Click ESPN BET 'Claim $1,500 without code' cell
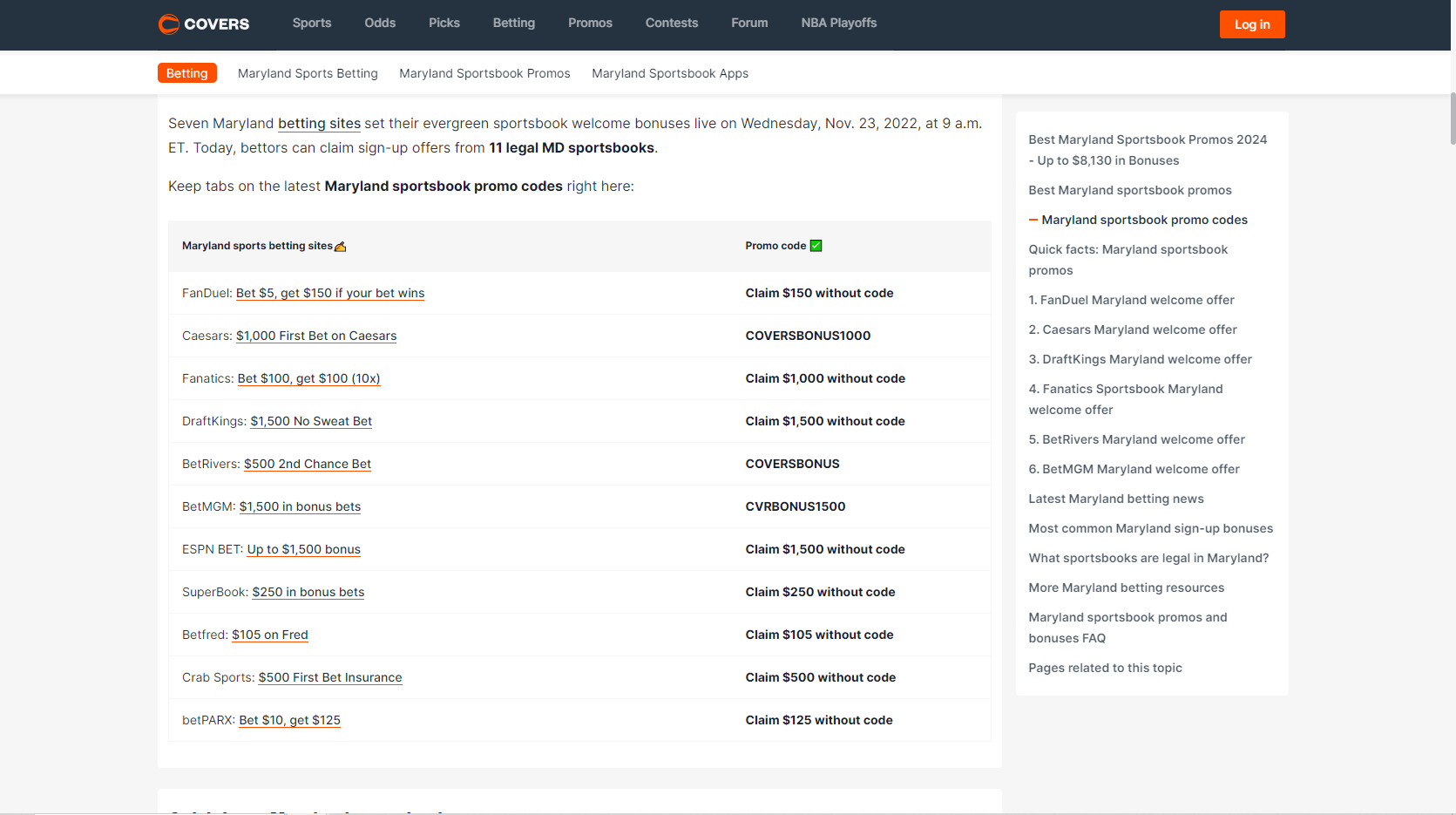The image size is (1456, 815). [x=825, y=549]
